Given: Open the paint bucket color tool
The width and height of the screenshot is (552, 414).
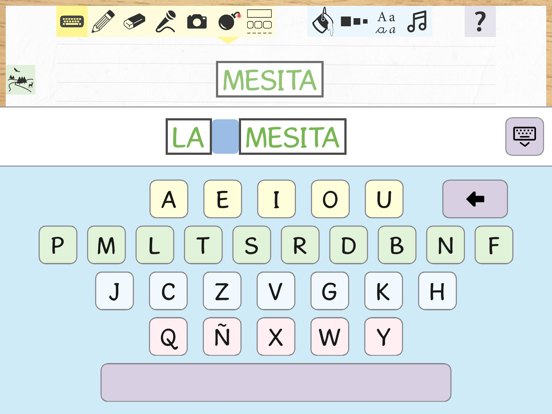Looking at the screenshot, I should (x=322, y=21).
